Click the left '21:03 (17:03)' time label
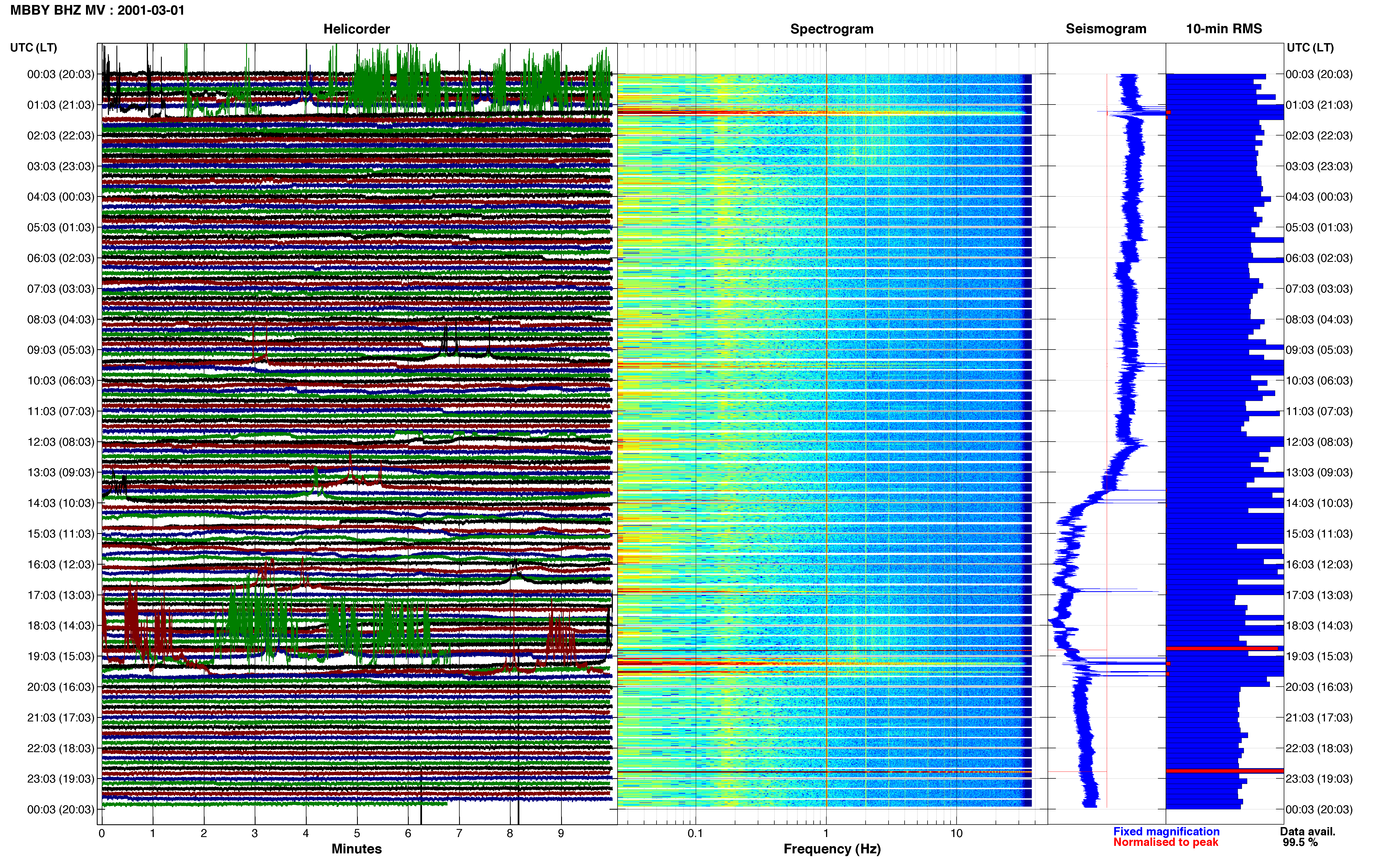The width and height of the screenshot is (1388, 868). pyautogui.click(x=61, y=718)
